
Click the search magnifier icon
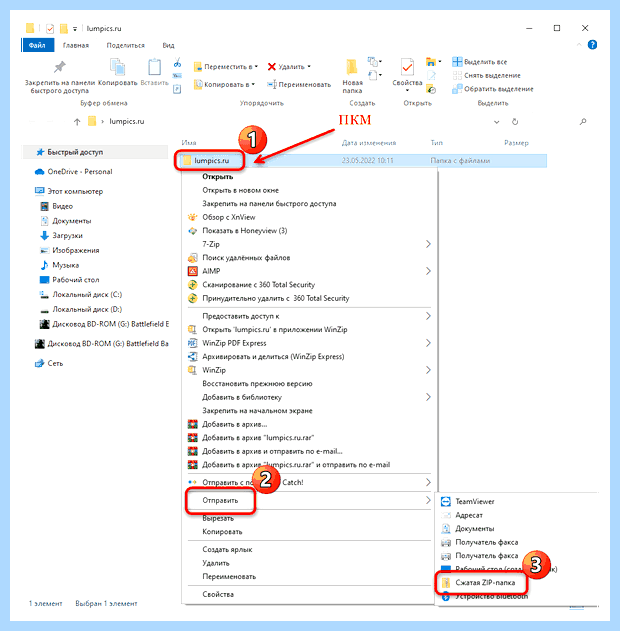(x=583, y=121)
